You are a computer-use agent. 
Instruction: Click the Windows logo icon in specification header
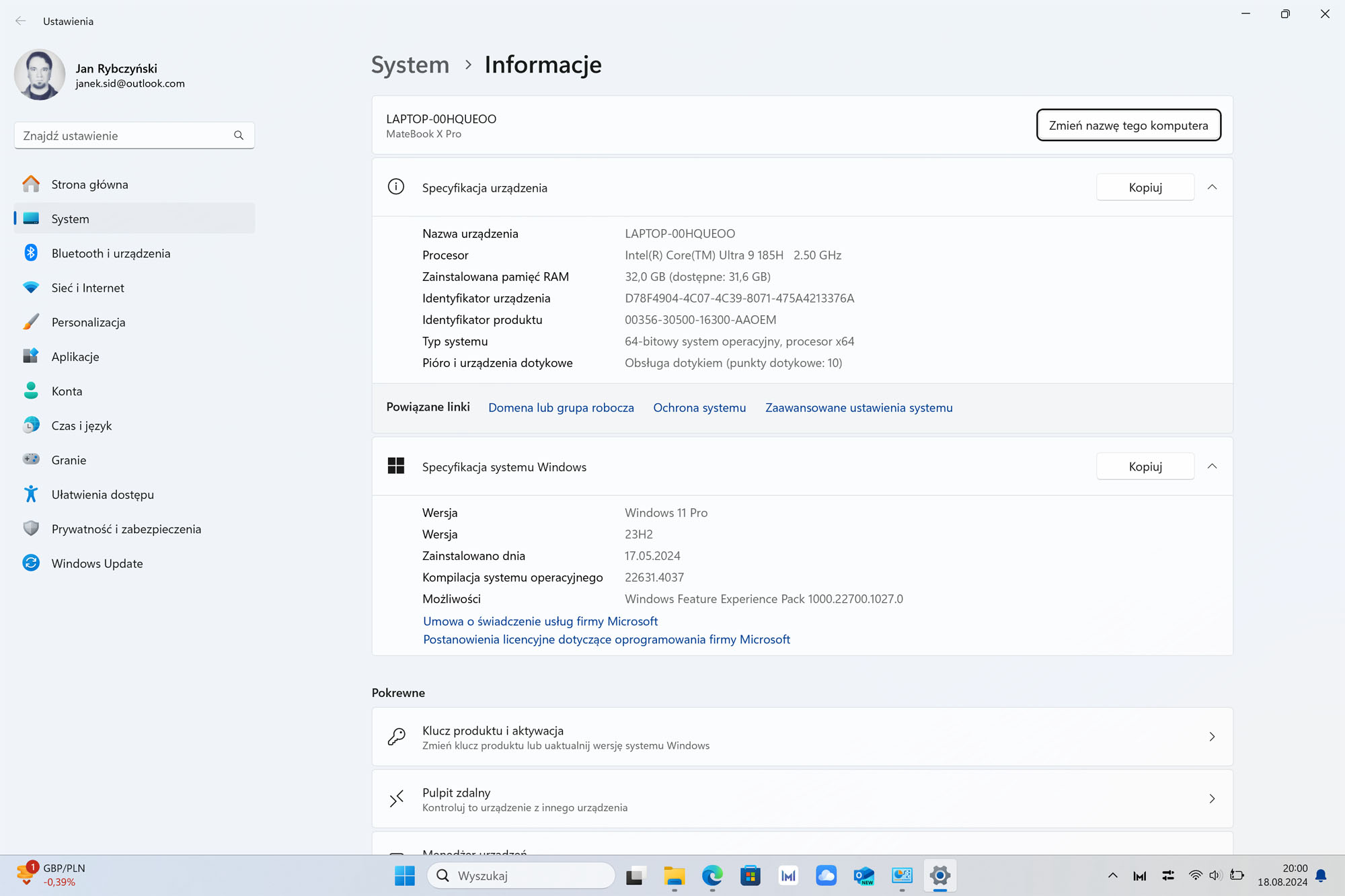(396, 466)
